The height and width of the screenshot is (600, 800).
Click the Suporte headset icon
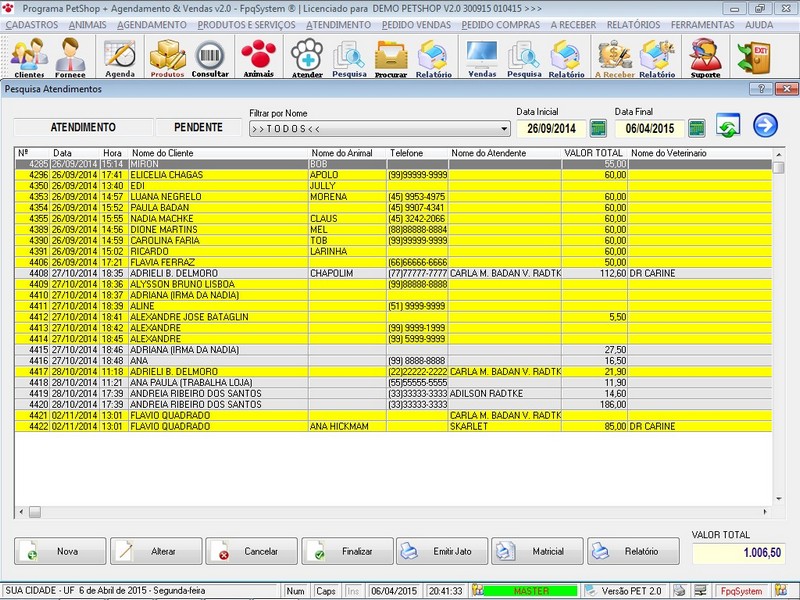point(706,57)
